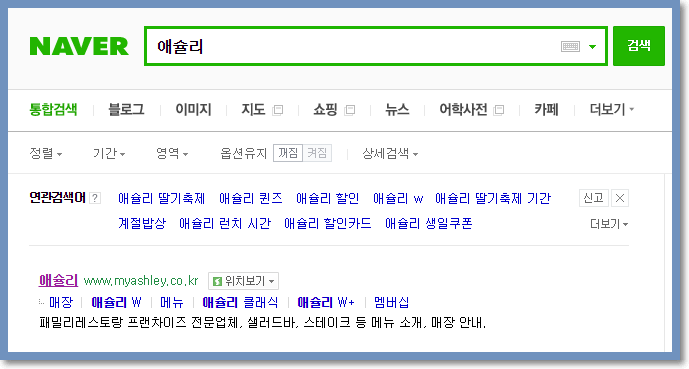Open the 영역 area dropdown
Screen dimensions: 689x369
tap(172, 153)
